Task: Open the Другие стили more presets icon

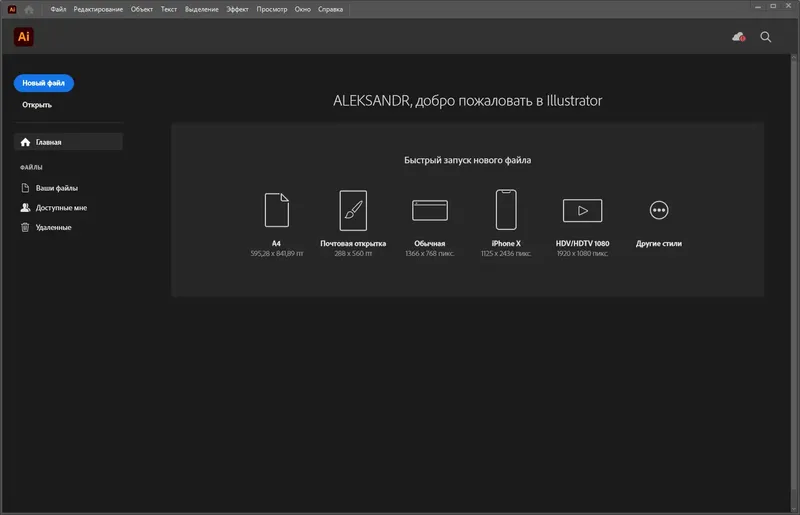Action: pyautogui.click(x=659, y=210)
